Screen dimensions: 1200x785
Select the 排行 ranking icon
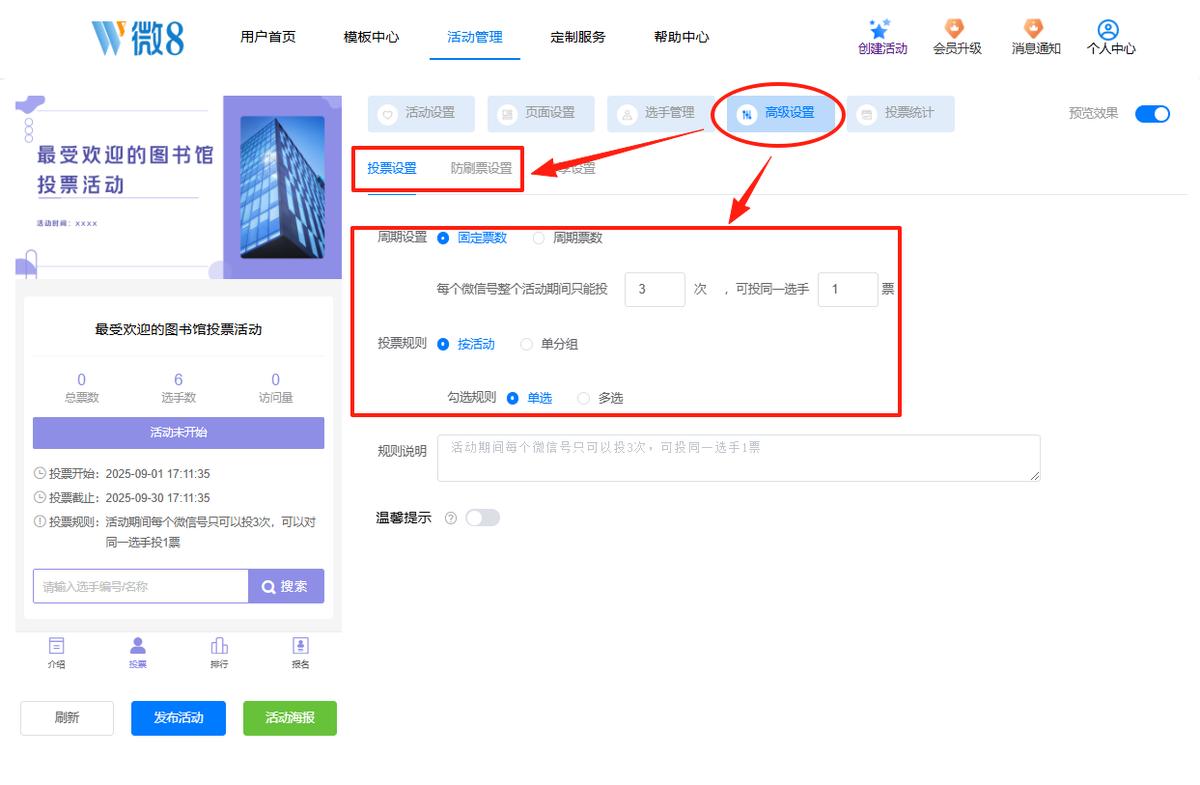[x=219, y=645]
